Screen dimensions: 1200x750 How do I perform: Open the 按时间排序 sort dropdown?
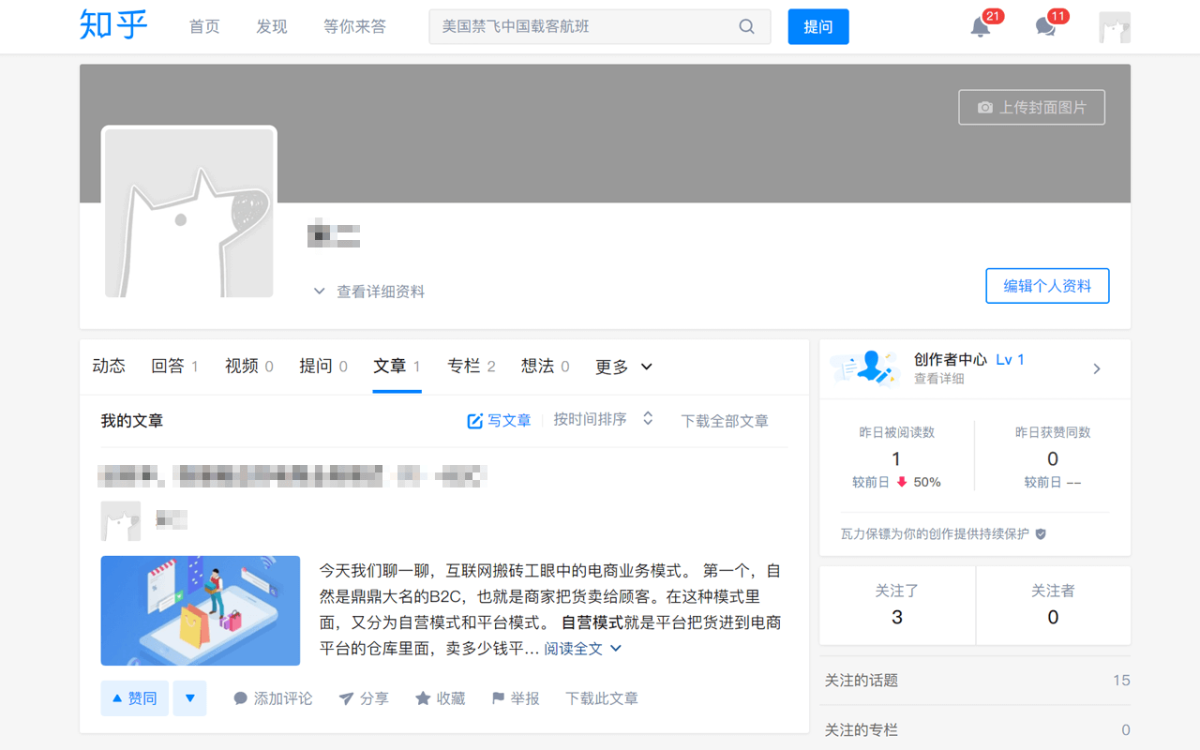[604, 420]
